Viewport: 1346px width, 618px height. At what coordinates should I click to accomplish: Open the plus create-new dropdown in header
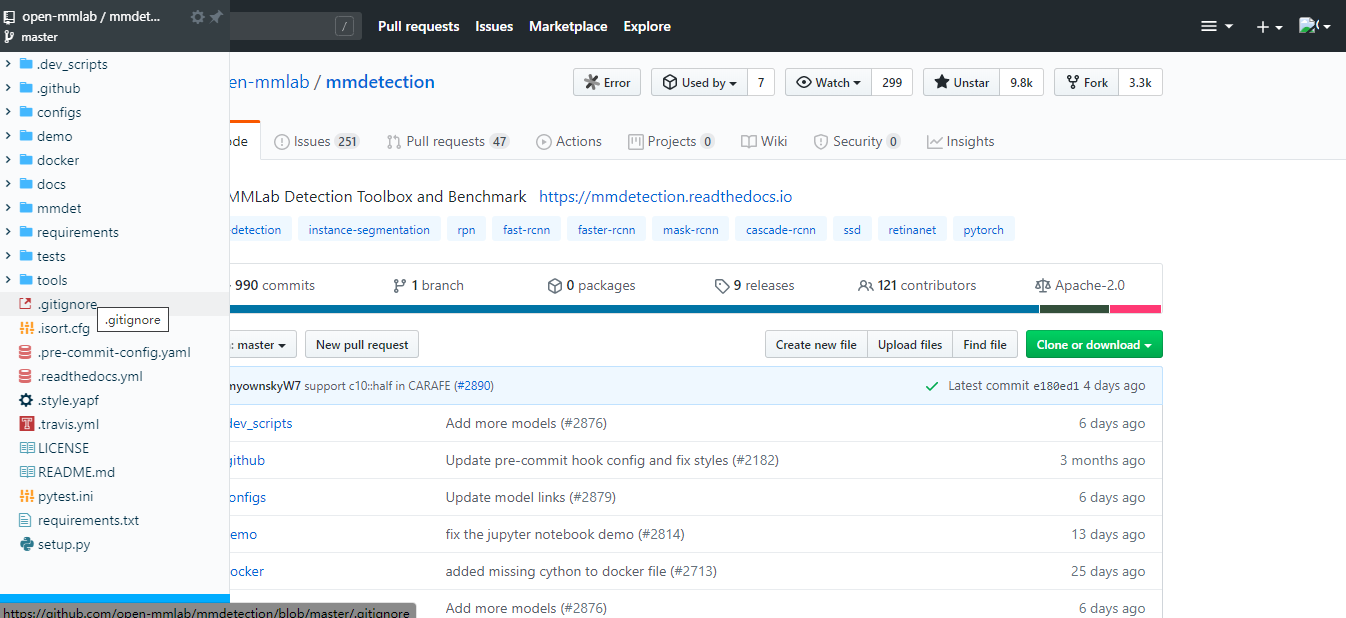(1269, 27)
